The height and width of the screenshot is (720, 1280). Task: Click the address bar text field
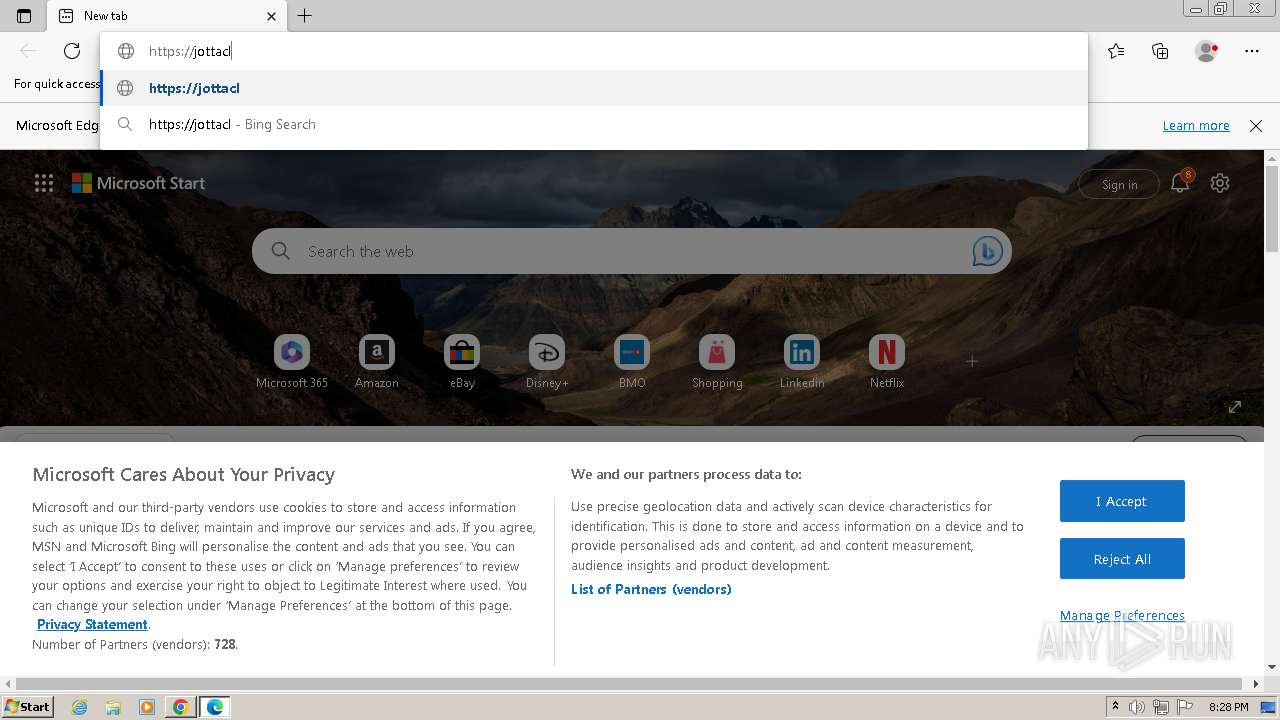click(594, 51)
